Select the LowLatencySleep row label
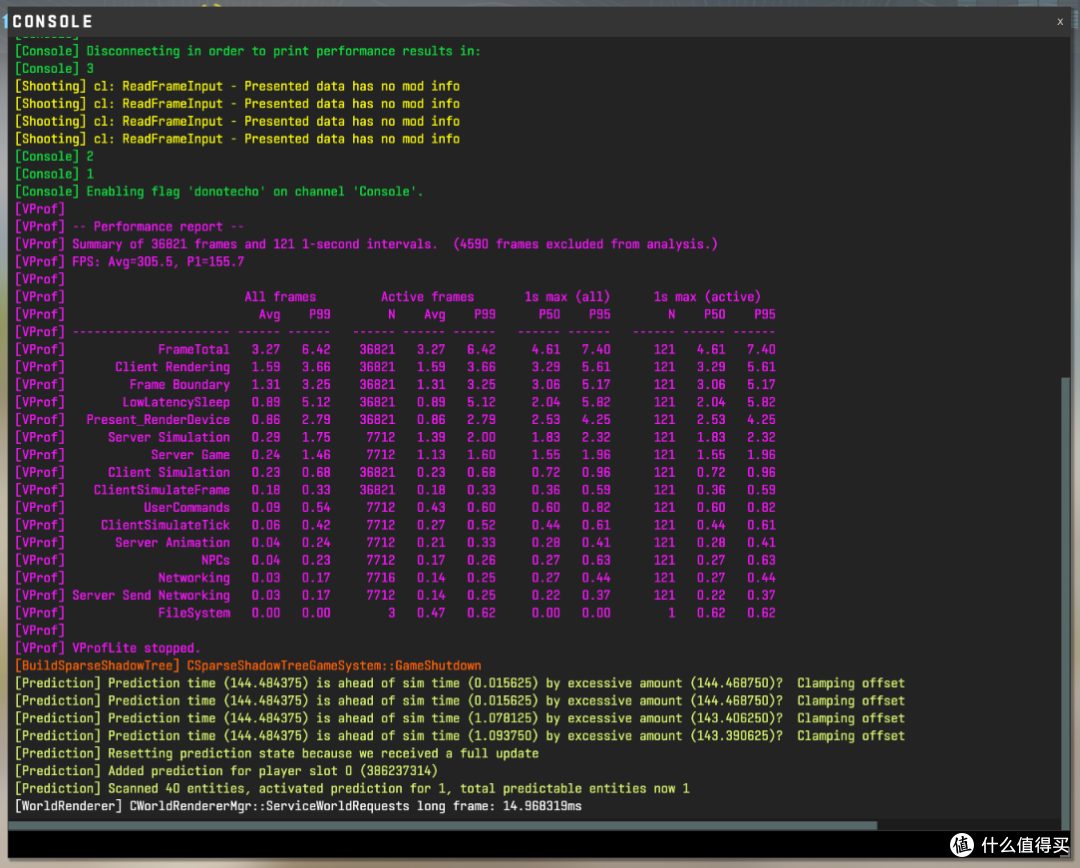The height and width of the screenshot is (868, 1080). tap(176, 402)
